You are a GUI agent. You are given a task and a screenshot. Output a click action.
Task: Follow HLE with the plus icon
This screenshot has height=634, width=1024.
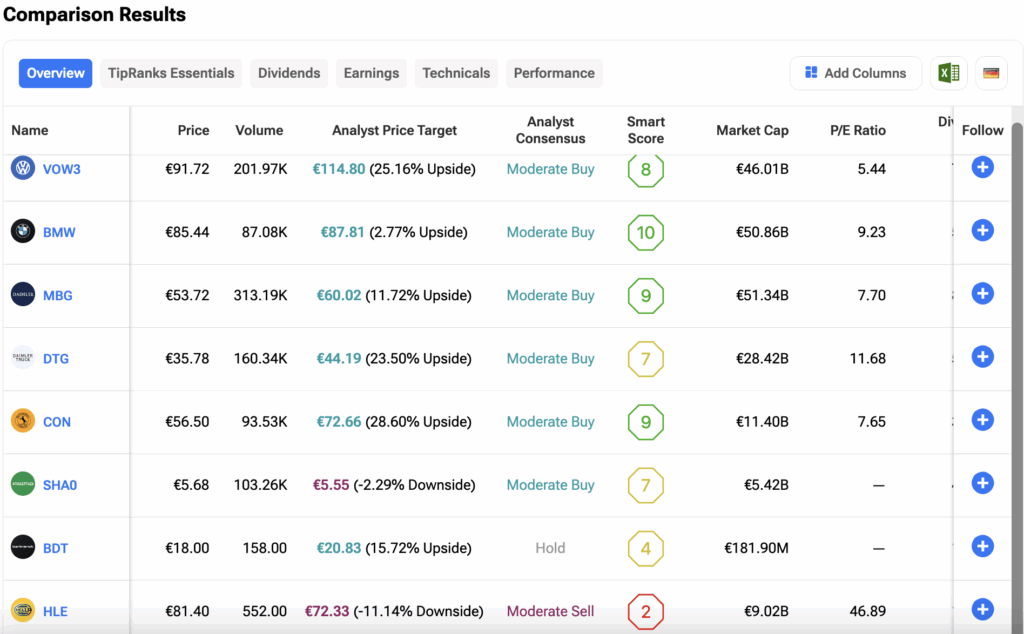click(x=982, y=610)
